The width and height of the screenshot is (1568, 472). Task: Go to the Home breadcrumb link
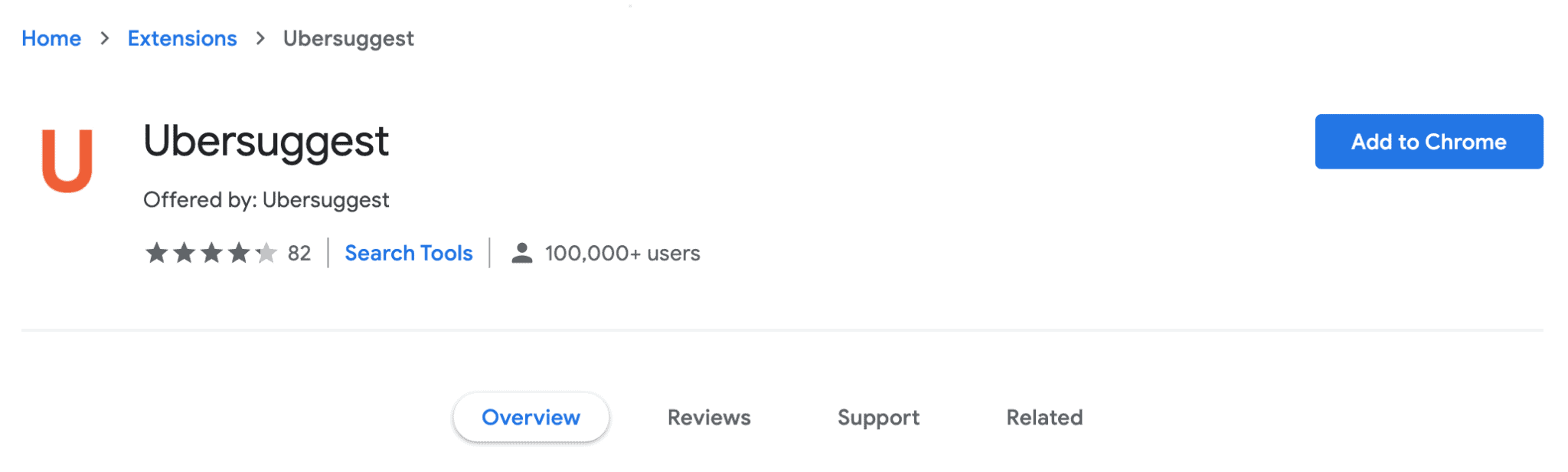coord(51,38)
